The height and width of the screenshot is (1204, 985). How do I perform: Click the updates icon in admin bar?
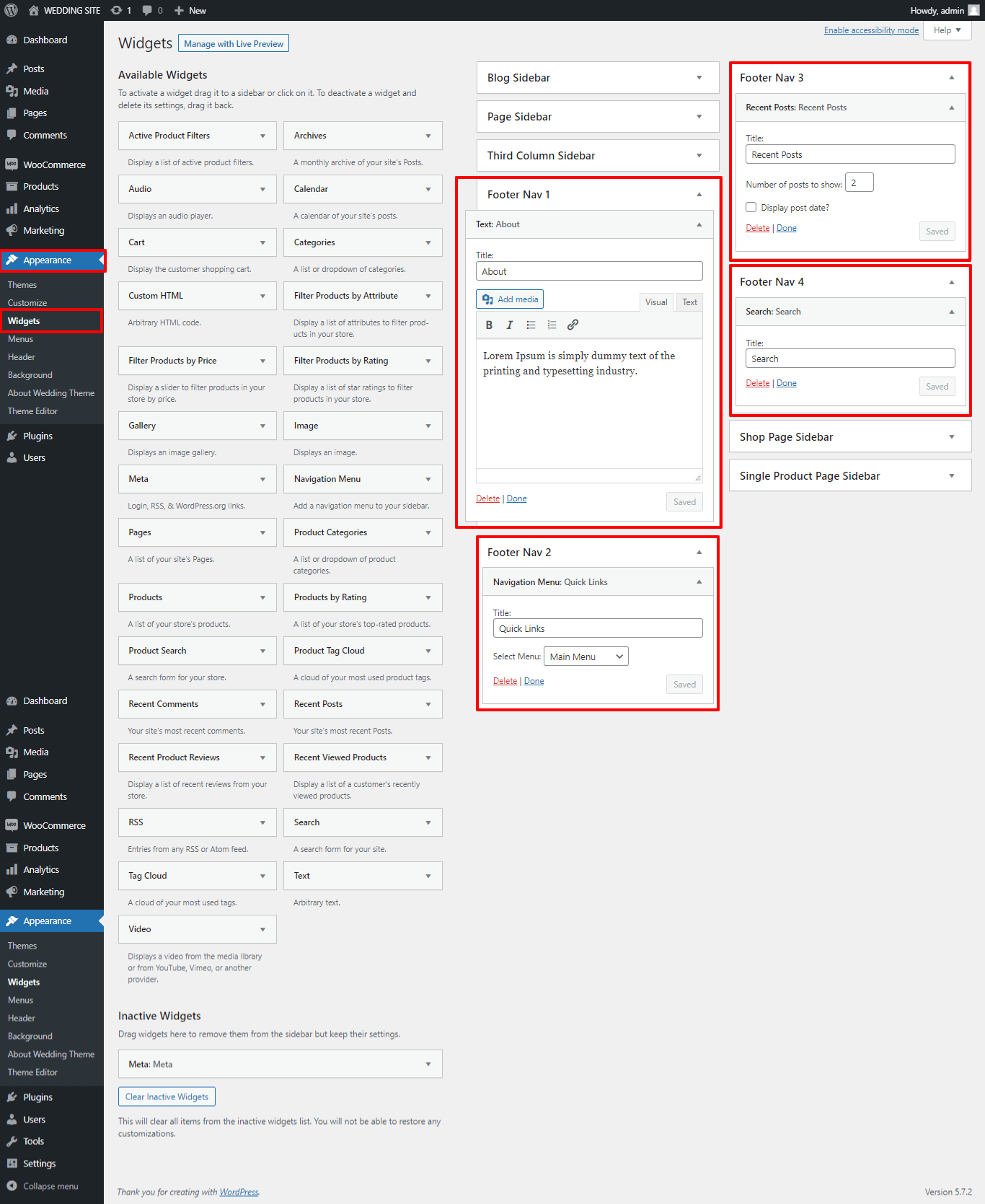(x=120, y=10)
